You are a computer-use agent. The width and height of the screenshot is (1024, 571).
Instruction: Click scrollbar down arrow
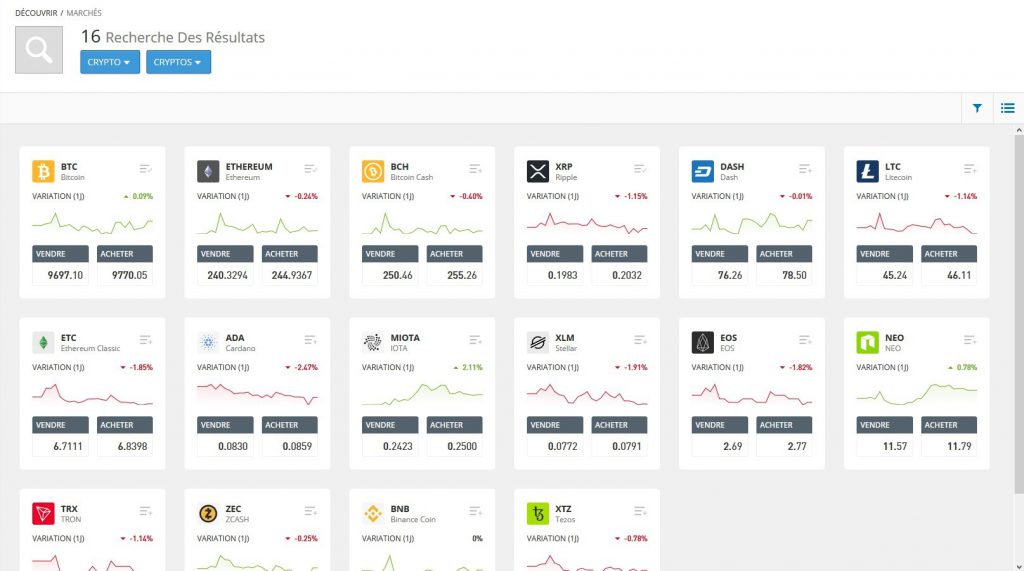coord(1019,566)
